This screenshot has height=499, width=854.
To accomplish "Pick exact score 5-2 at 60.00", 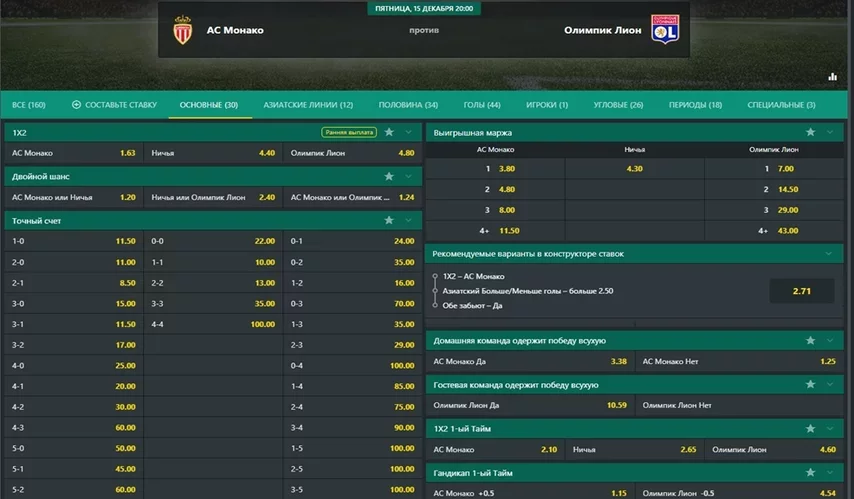I will (x=74, y=489).
